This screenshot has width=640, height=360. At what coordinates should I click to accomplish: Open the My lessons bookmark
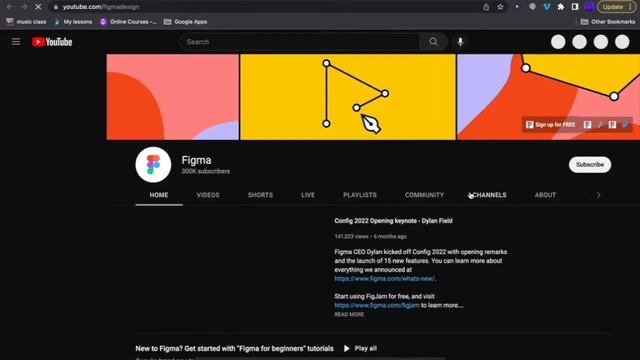click(x=73, y=22)
